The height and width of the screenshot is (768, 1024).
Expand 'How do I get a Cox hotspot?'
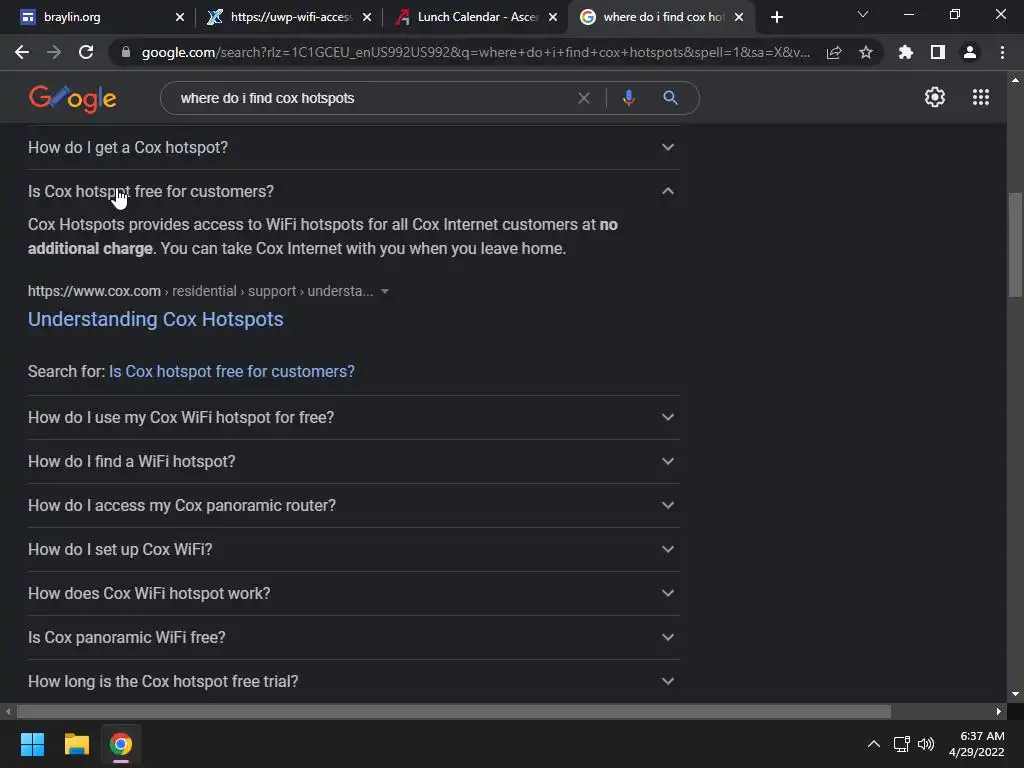(353, 148)
